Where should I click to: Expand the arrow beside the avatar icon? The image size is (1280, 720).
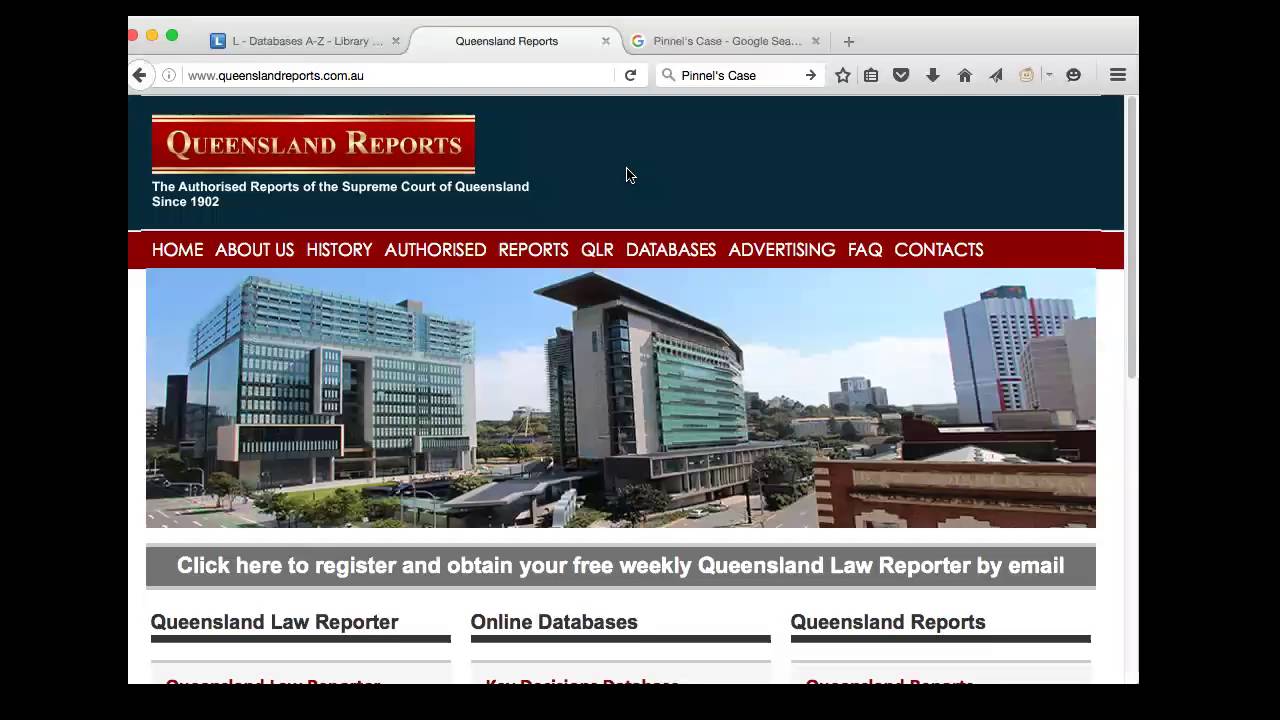click(x=1049, y=75)
